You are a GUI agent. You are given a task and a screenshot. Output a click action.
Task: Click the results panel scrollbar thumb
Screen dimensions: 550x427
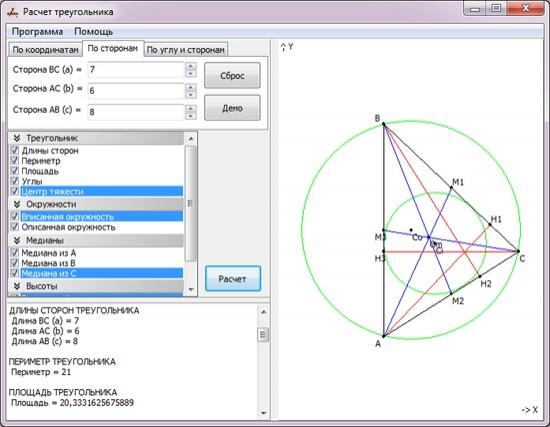coord(263,334)
